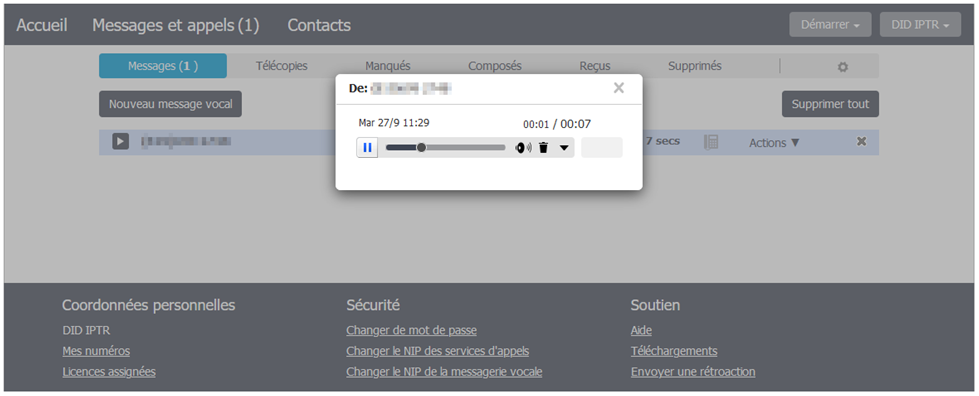Pause the voicemail playback

tap(367, 148)
